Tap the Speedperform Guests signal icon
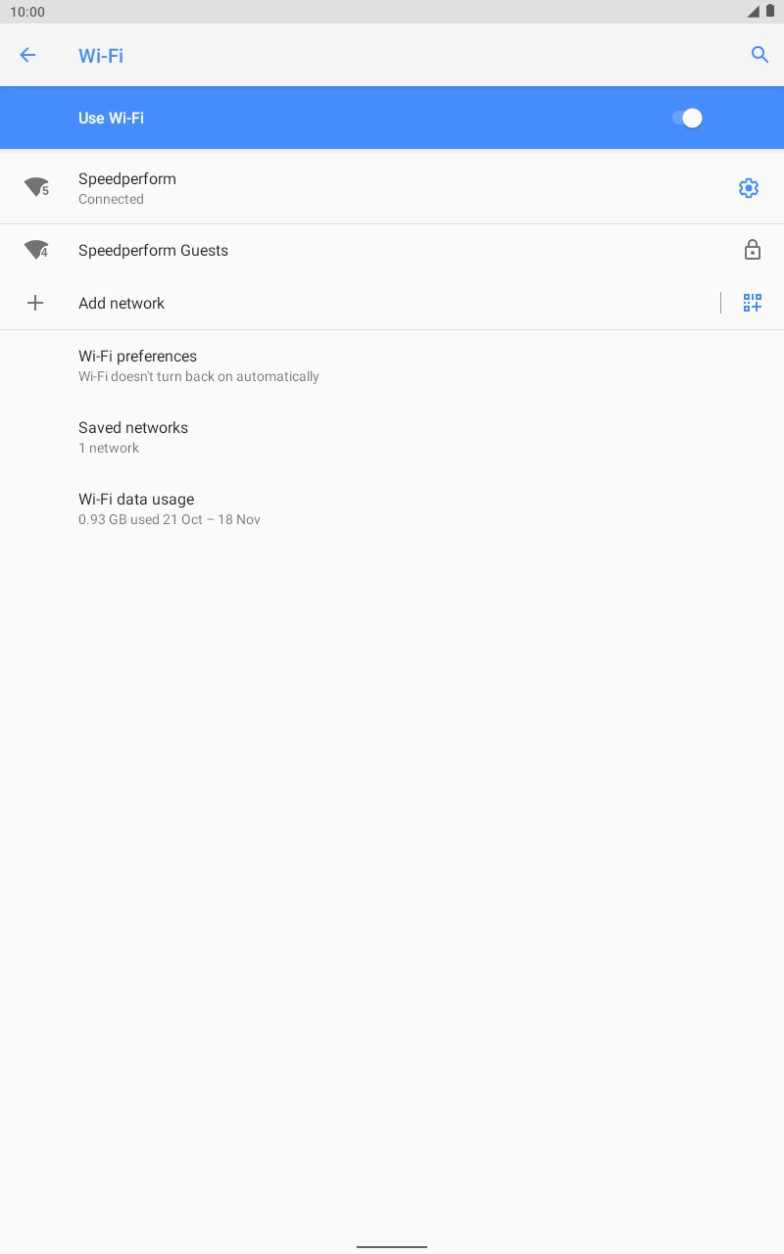 coord(37,250)
